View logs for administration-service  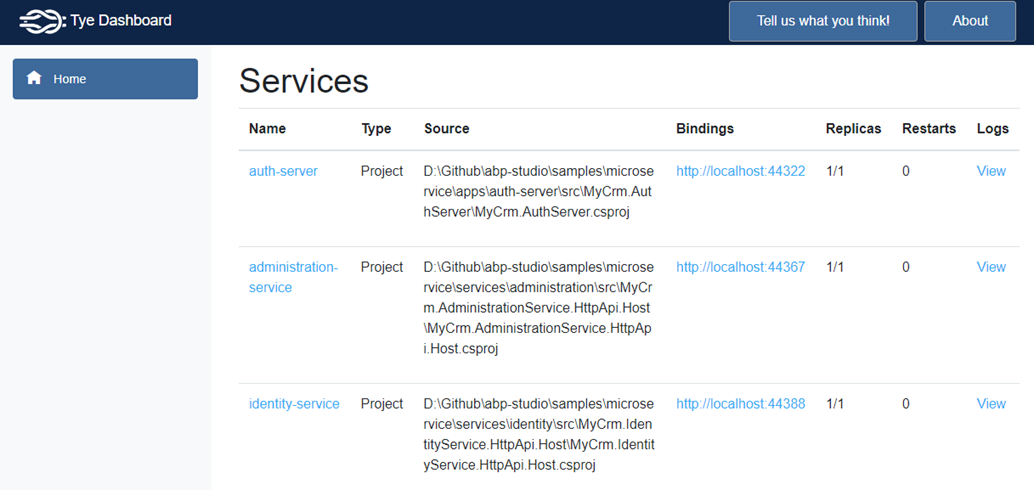(x=991, y=267)
